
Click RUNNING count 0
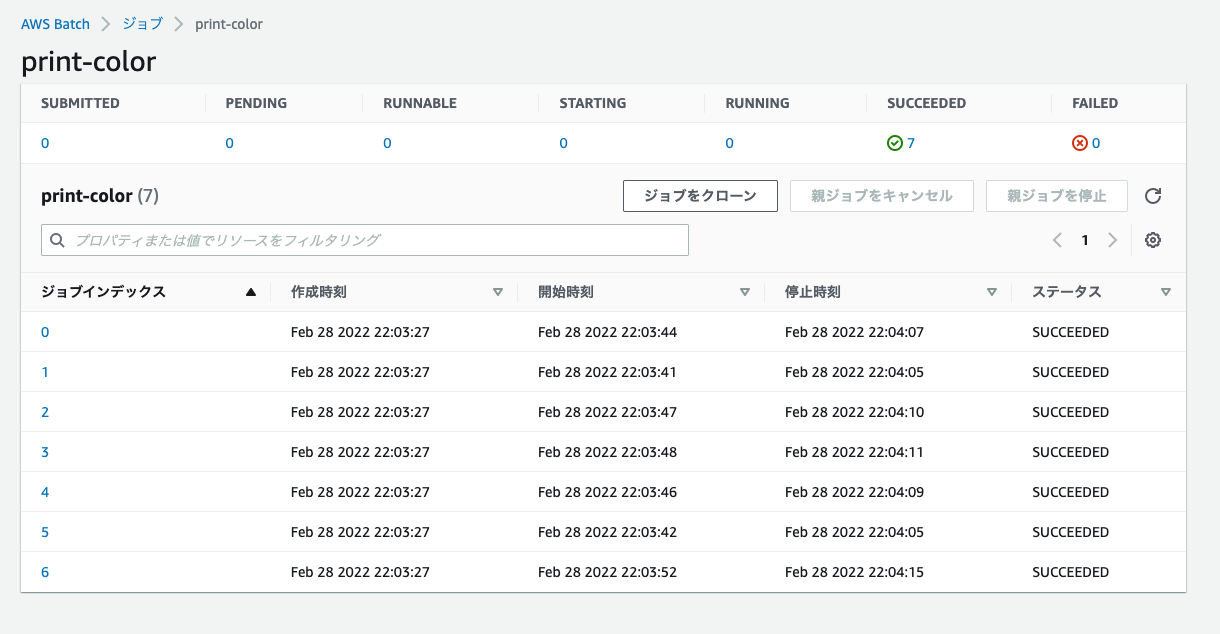[729, 143]
